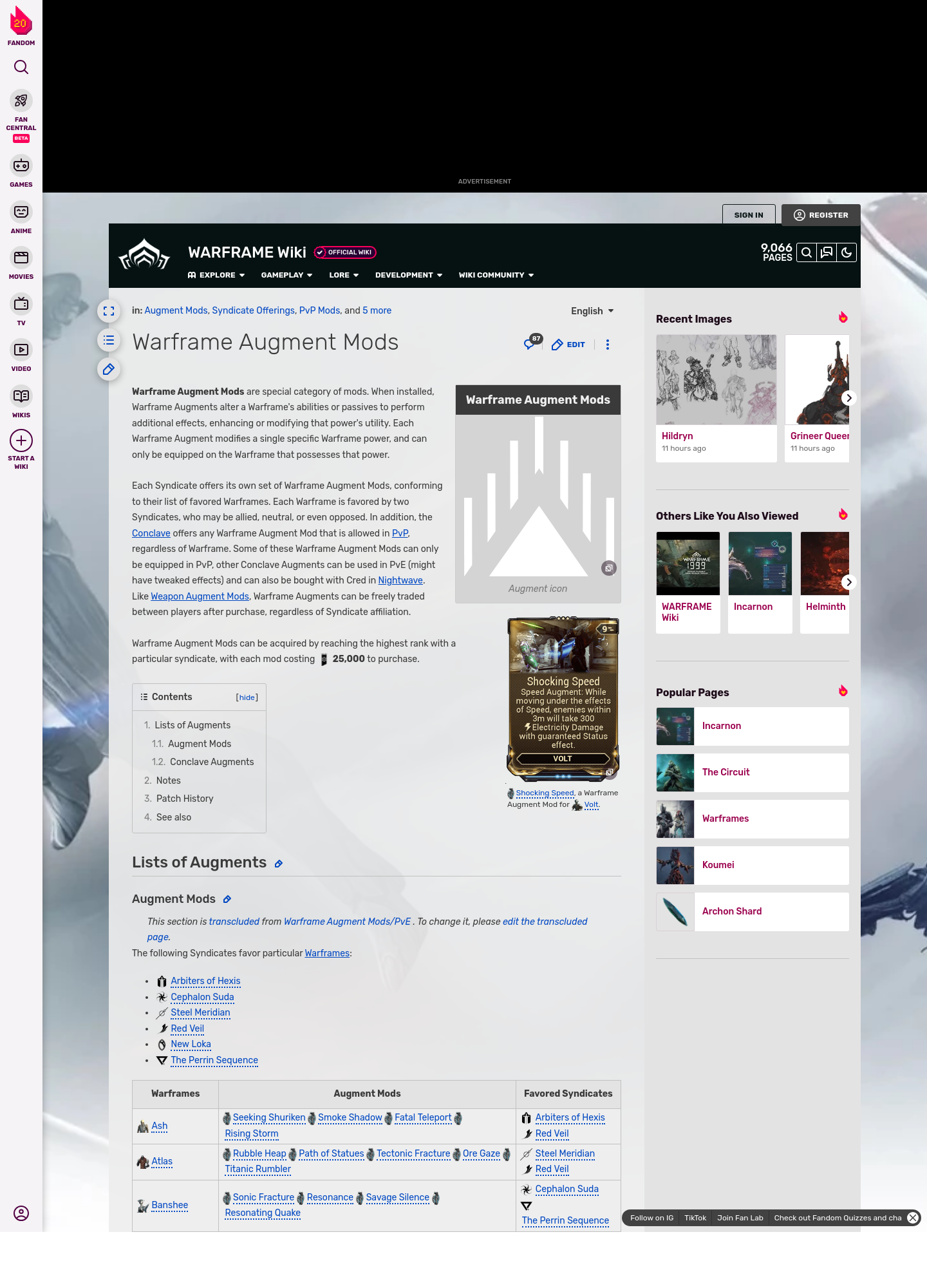Click Join Fan Lab

click(x=740, y=1218)
